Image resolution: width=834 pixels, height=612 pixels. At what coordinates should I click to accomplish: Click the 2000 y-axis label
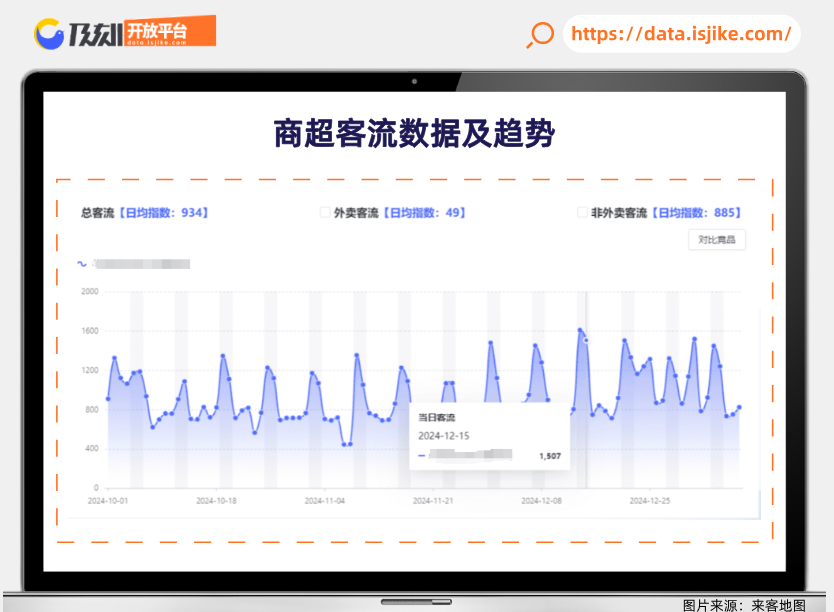[90, 292]
